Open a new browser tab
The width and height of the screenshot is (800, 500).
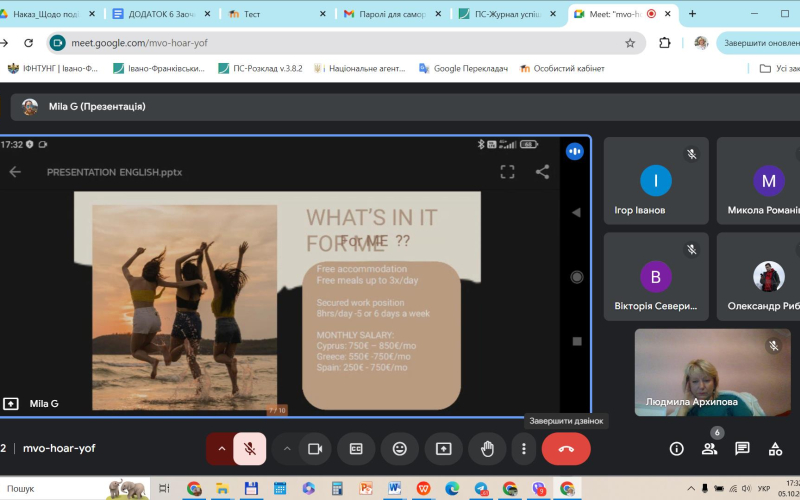[x=692, y=14]
